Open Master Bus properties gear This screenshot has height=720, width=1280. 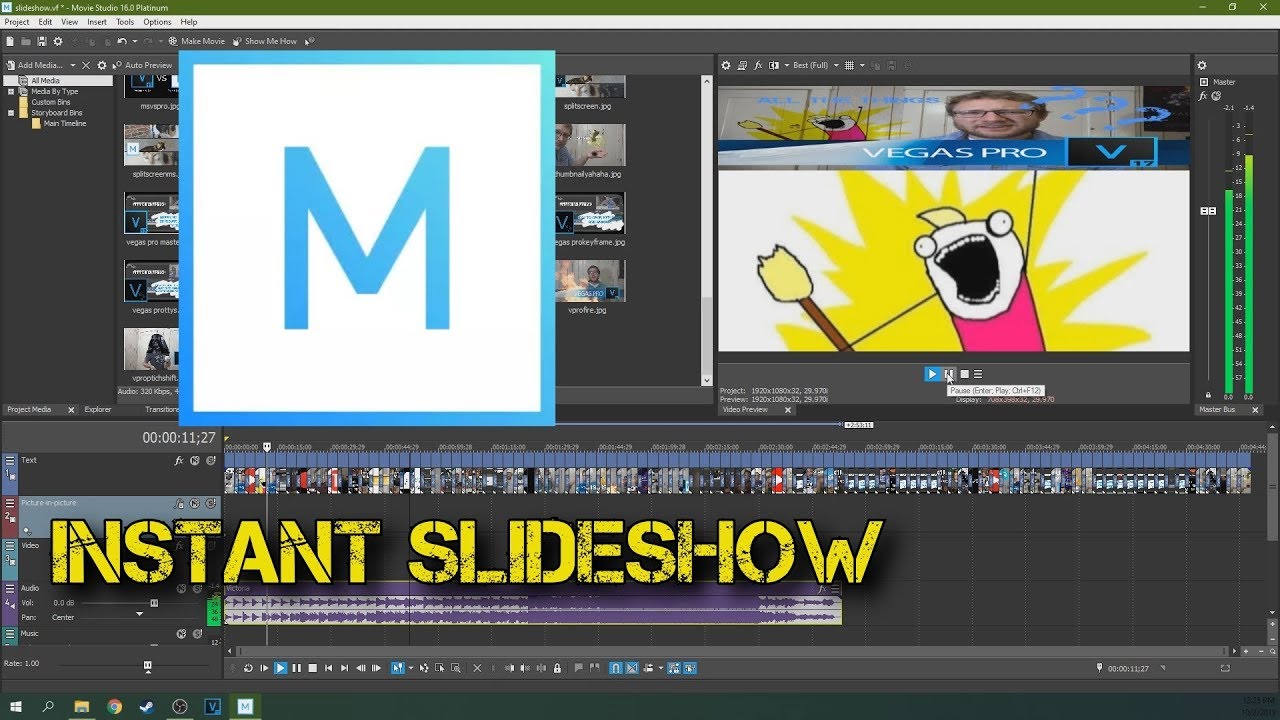[x=1202, y=65]
